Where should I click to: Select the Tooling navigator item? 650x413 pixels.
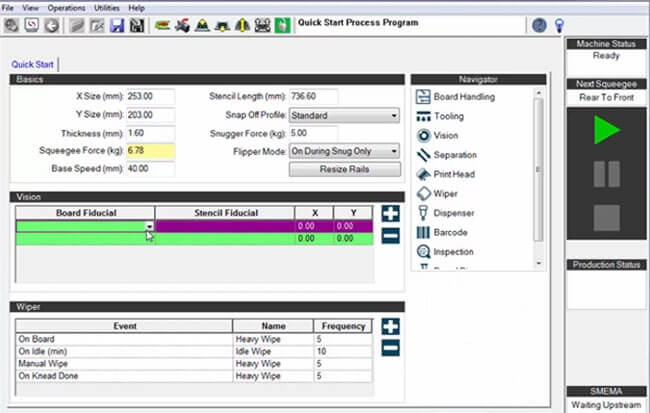tap(448, 116)
